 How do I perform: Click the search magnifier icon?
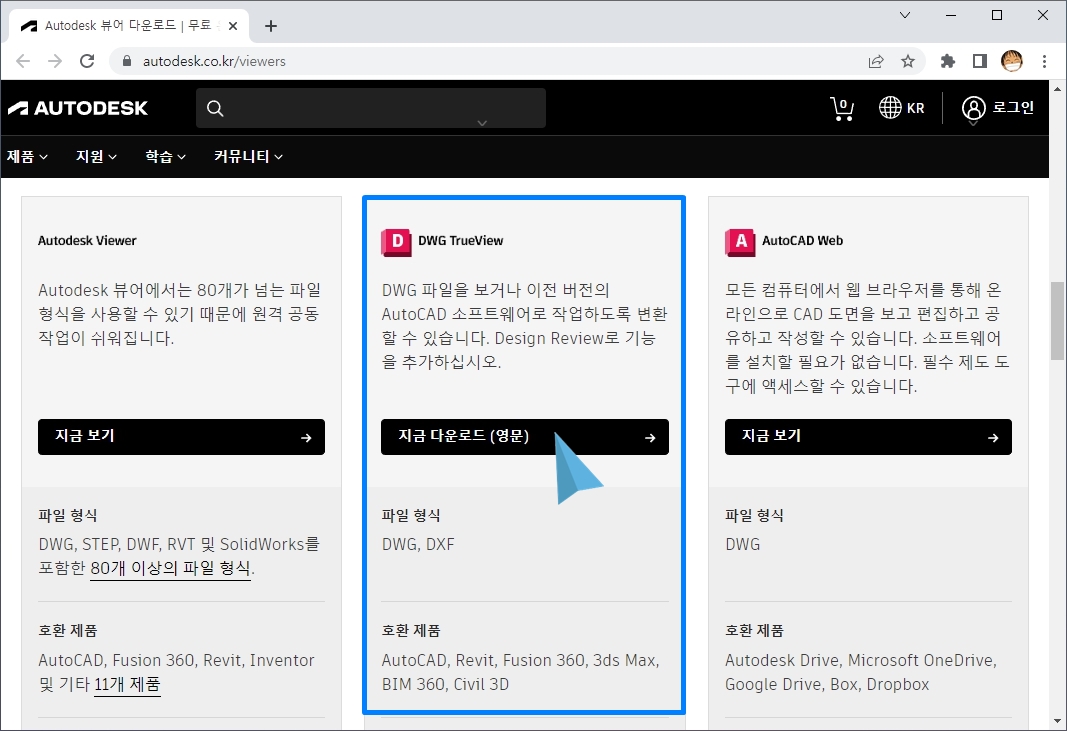coord(215,108)
